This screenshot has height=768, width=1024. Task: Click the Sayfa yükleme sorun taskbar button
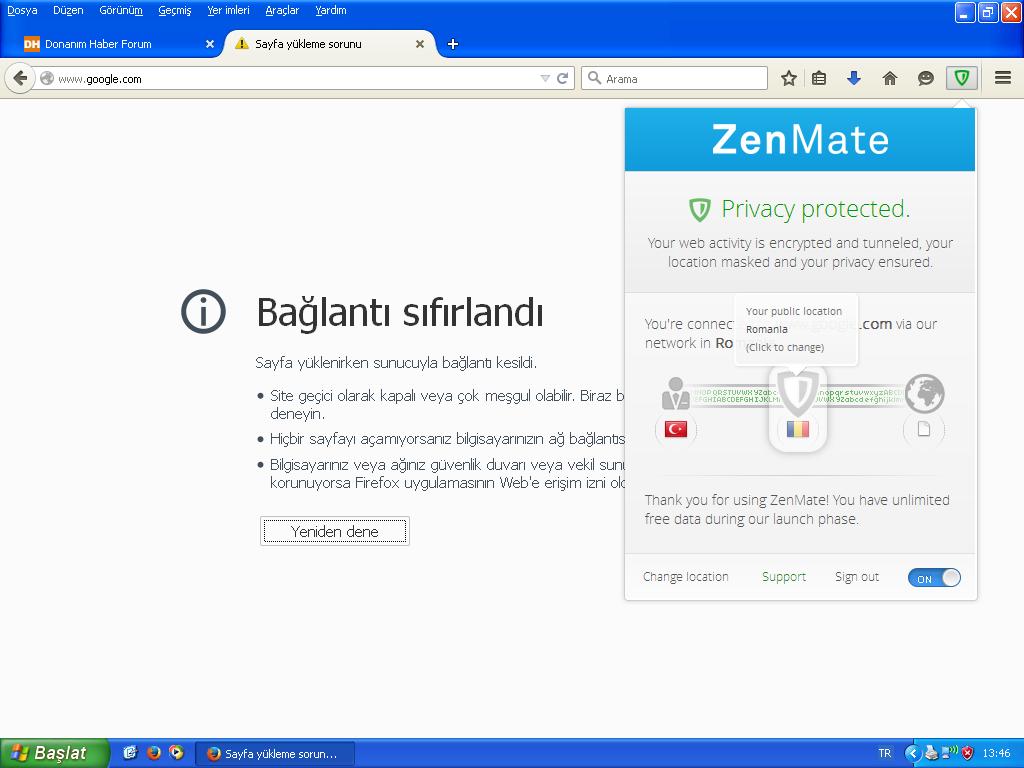[275, 754]
